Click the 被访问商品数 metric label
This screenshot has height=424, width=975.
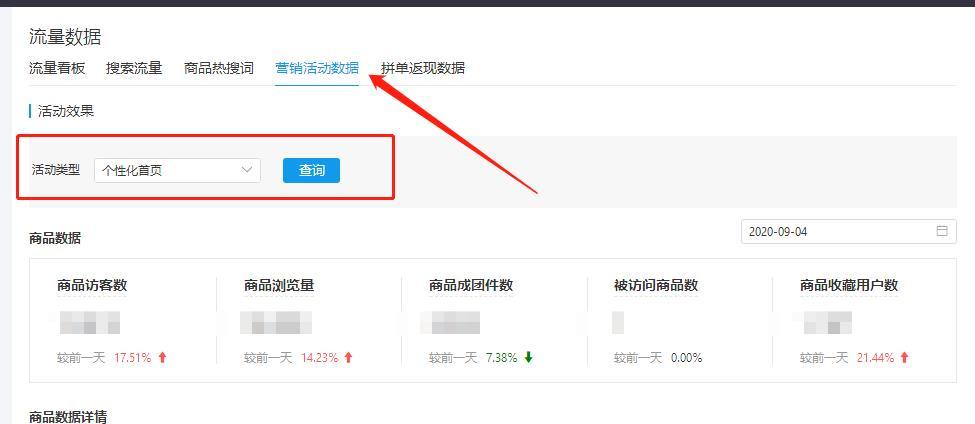(656, 285)
